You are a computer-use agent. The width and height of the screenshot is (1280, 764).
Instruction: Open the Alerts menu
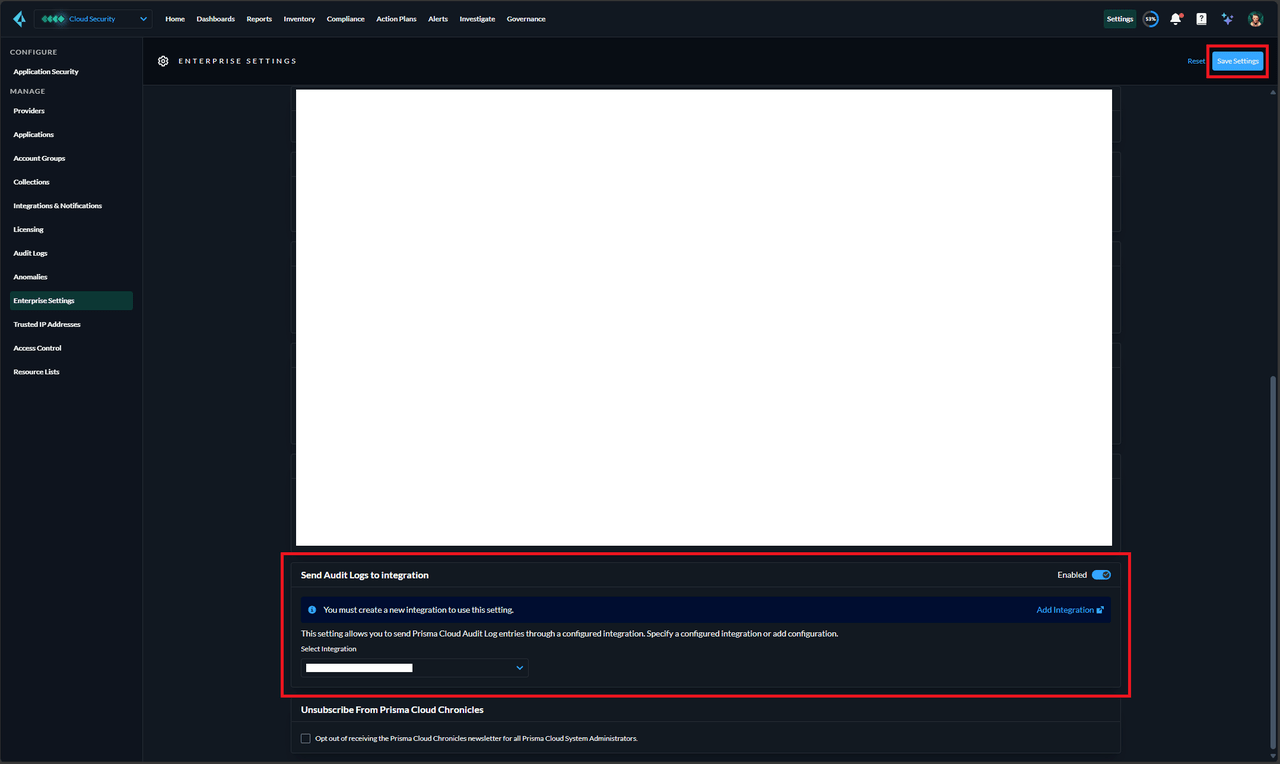pyautogui.click(x=438, y=19)
